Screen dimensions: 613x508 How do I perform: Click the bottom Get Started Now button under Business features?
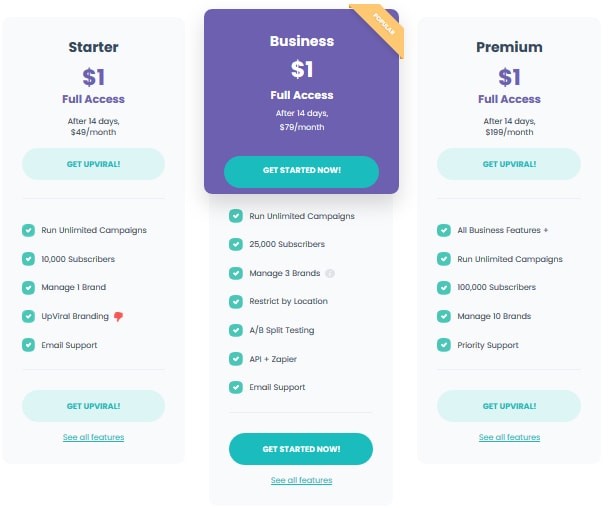pyautogui.click(x=301, y=449)
